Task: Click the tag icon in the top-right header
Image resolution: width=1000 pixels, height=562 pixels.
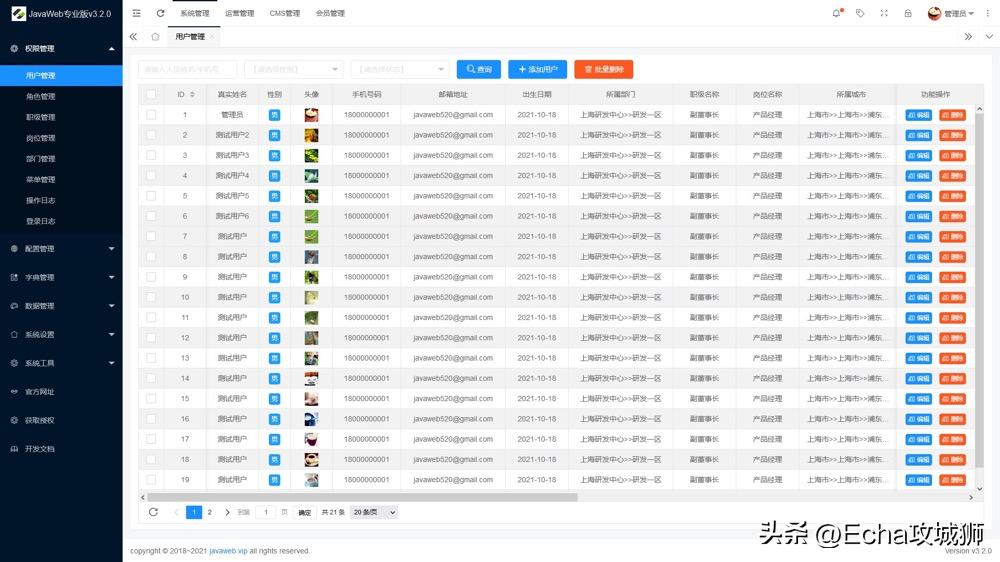Action: click(x=860, y=13)
